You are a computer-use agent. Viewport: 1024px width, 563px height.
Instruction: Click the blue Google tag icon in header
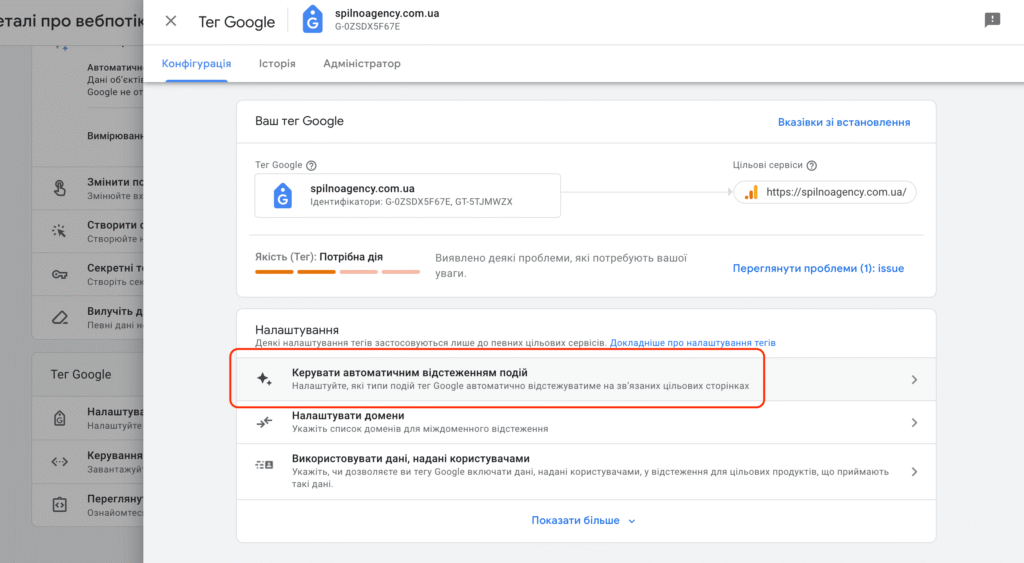click(x=312, y=20)
